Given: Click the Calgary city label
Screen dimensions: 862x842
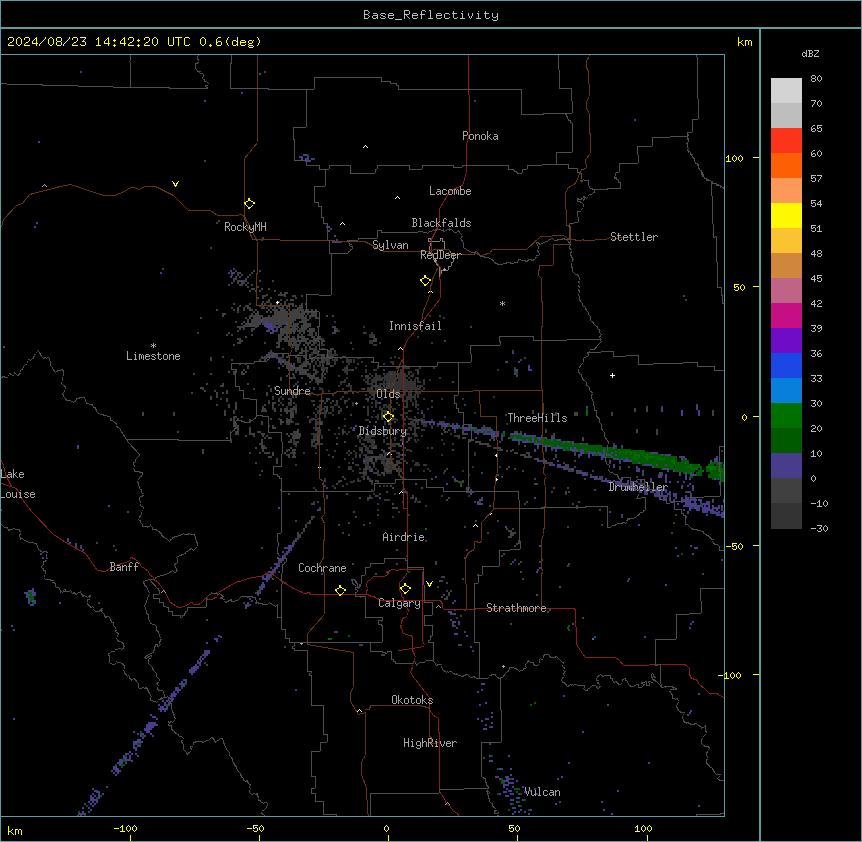Looking at the screenshot, I should [x=399, y=603].
